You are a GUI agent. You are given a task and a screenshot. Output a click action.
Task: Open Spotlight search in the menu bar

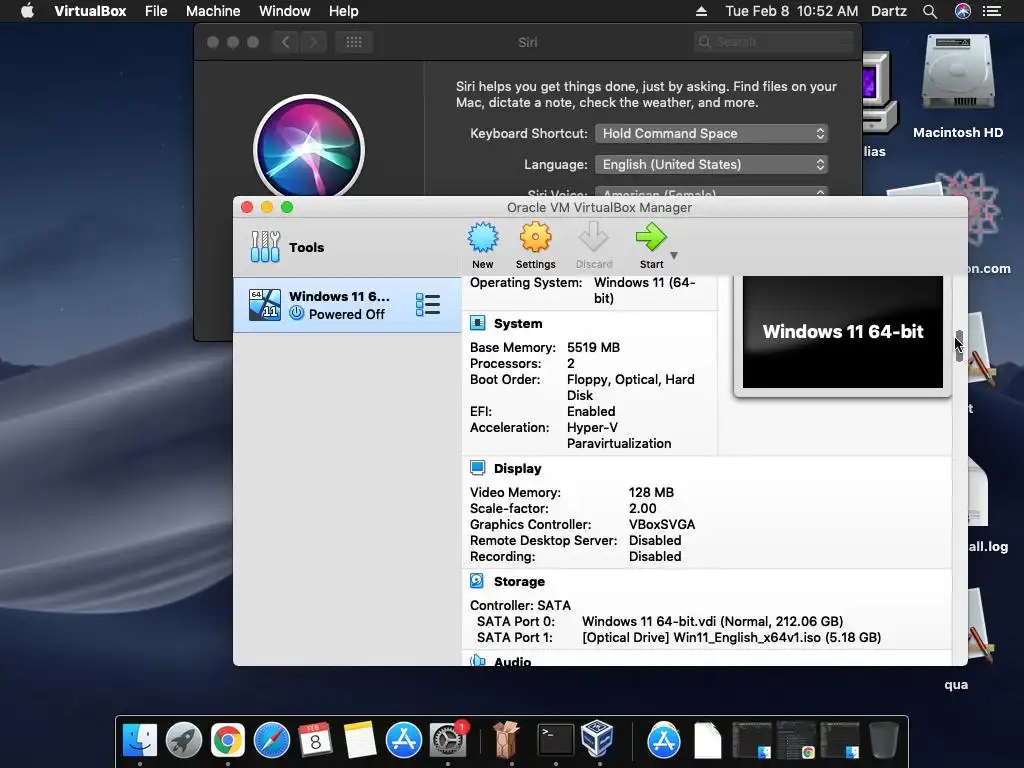[x=930, y=11]
